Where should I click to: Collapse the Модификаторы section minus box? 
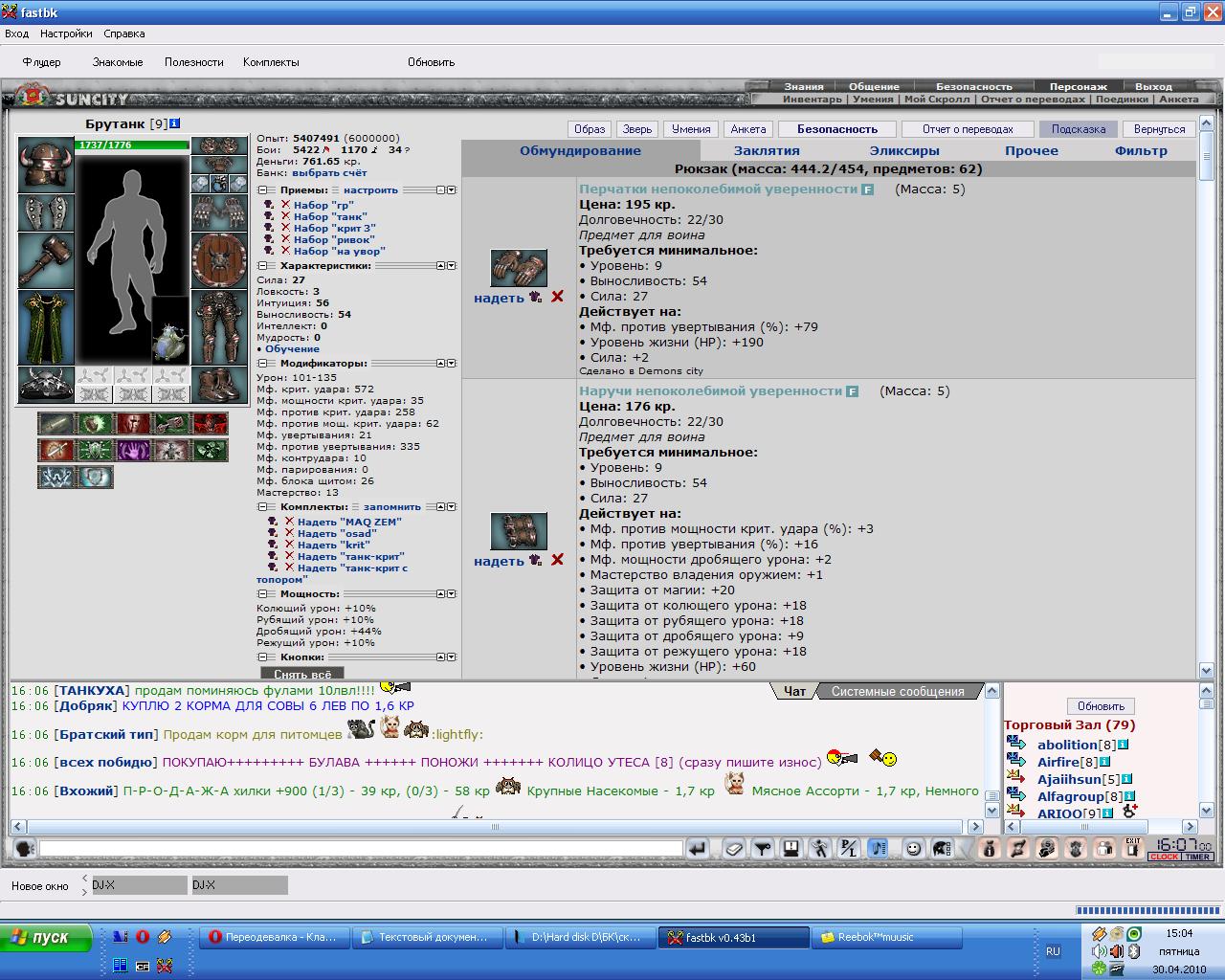click(x=262, y=364)
